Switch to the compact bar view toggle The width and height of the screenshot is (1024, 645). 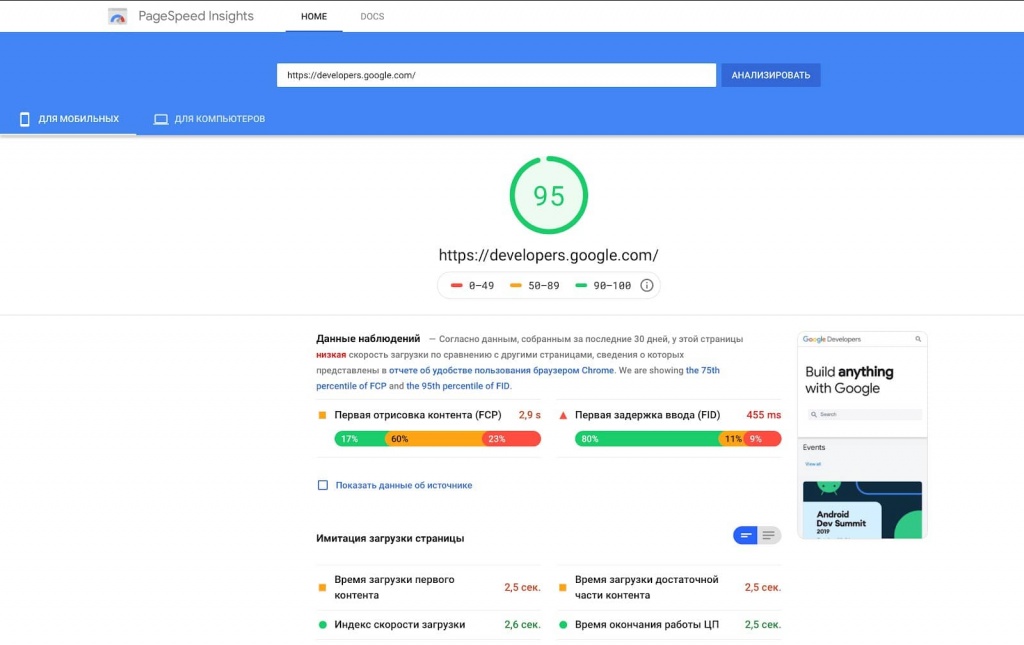(x=745, y=536)
